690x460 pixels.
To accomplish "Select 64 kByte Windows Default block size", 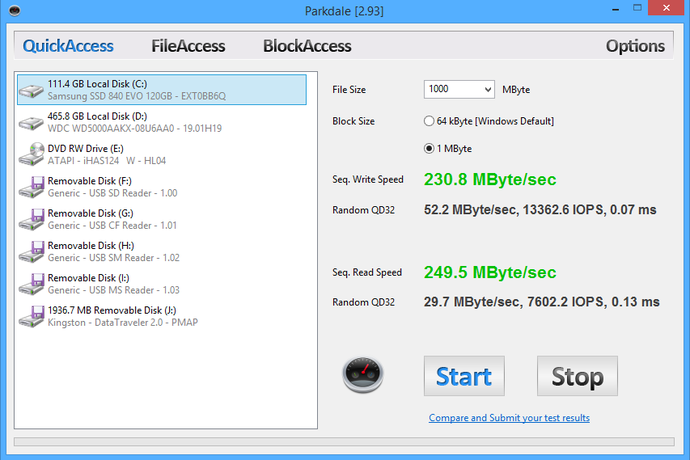I will [x=430, y=121].
